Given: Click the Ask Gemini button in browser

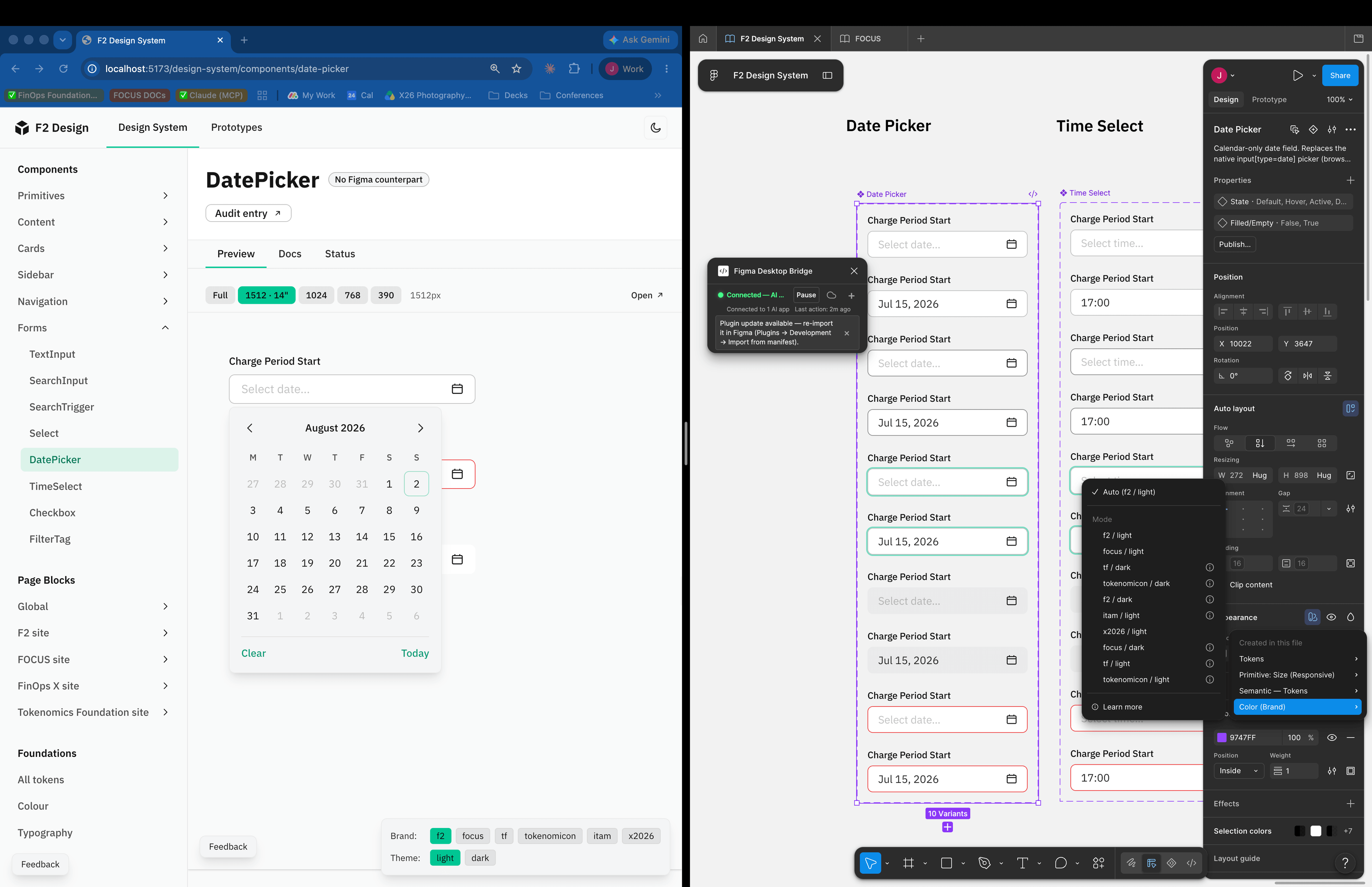Looking at the screenshot, I should click(640, 40).
